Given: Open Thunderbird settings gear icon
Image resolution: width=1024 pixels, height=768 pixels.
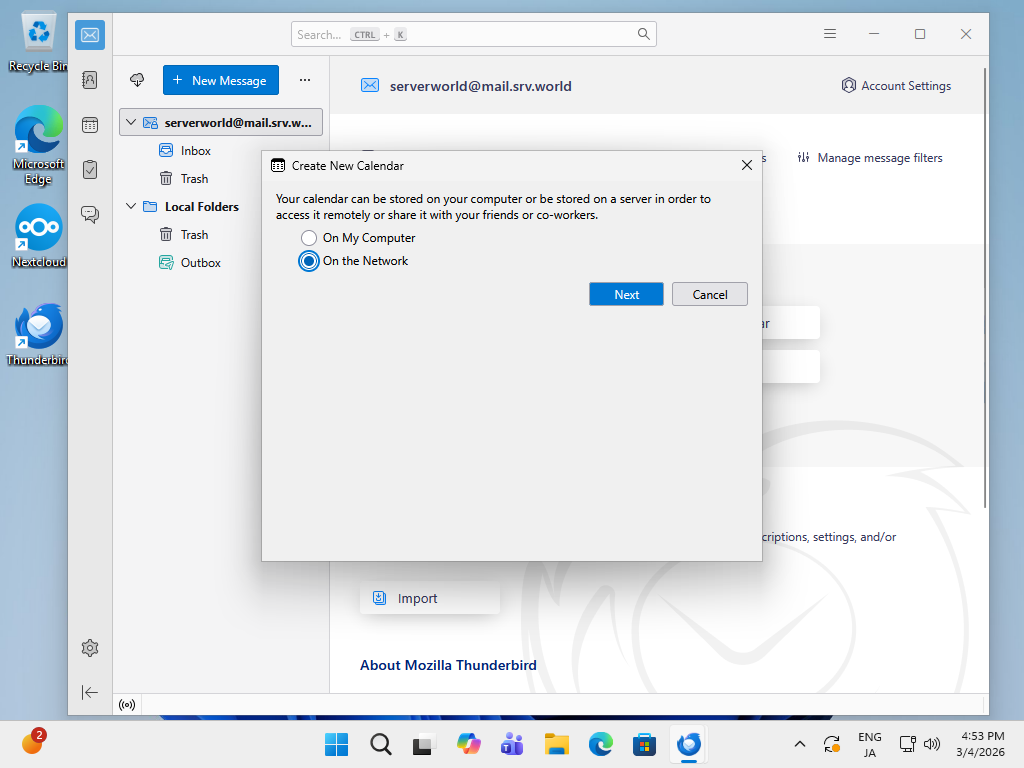Looking at the screenshot, I should [x=90, y=648].
